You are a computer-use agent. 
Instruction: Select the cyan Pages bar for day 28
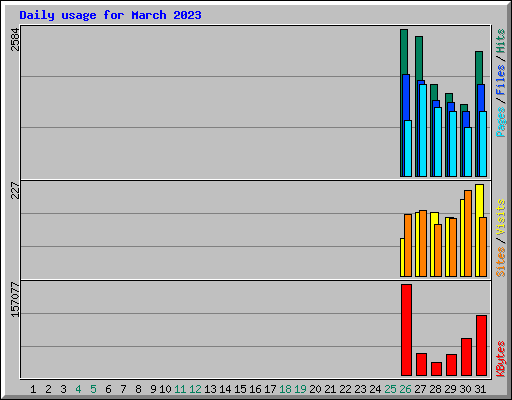pyautogui.click(x=438, y=142)
